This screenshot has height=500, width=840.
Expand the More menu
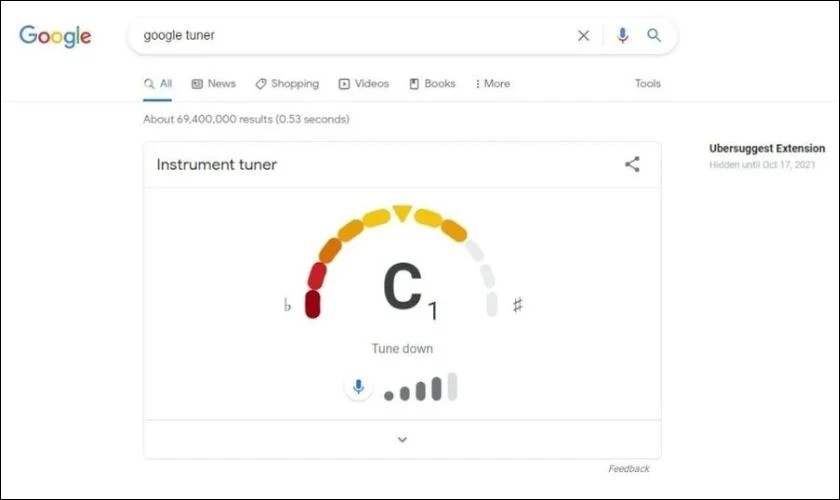tap(492, 84)
